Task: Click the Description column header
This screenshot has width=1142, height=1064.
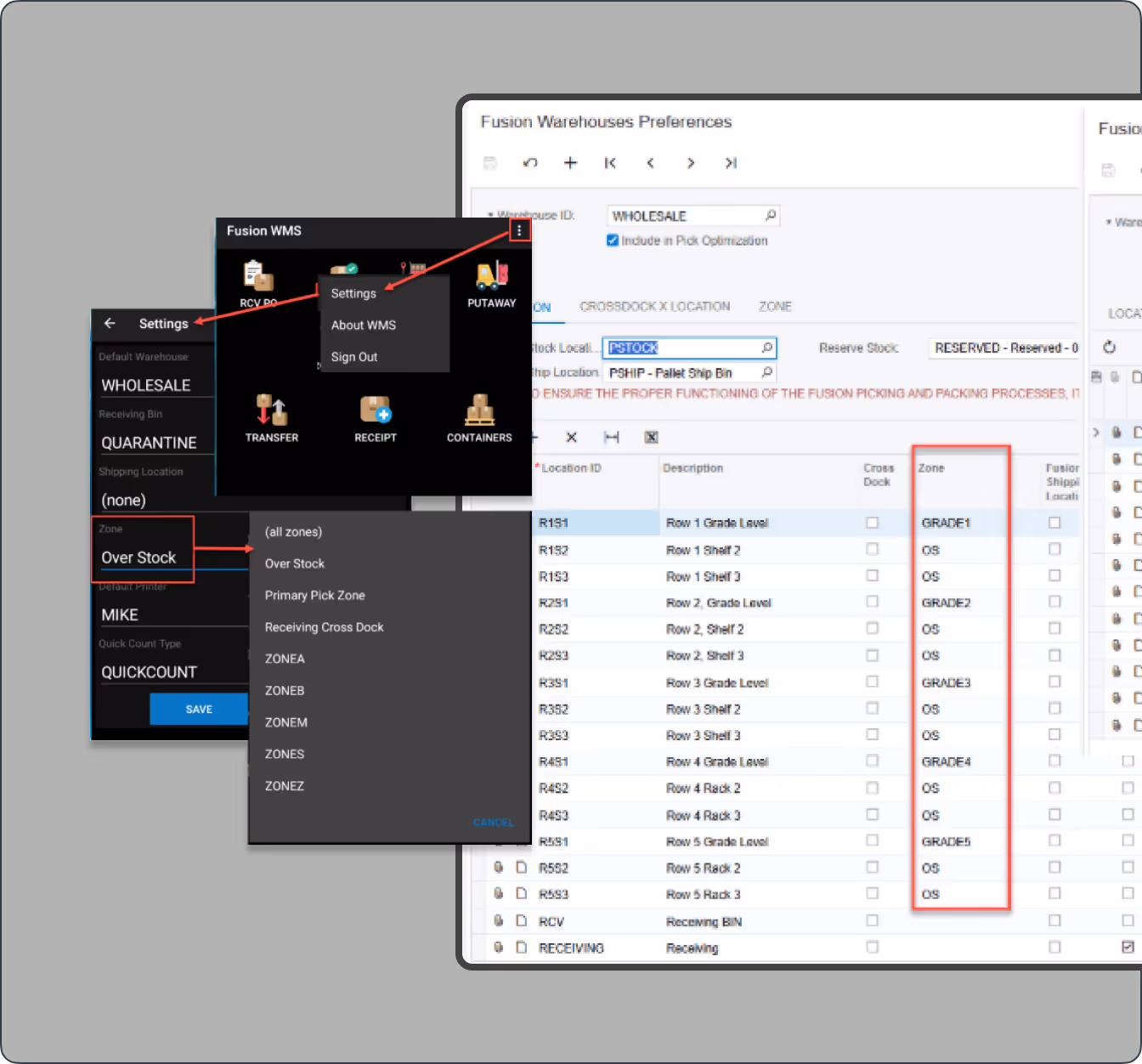Action: (693, 468)
